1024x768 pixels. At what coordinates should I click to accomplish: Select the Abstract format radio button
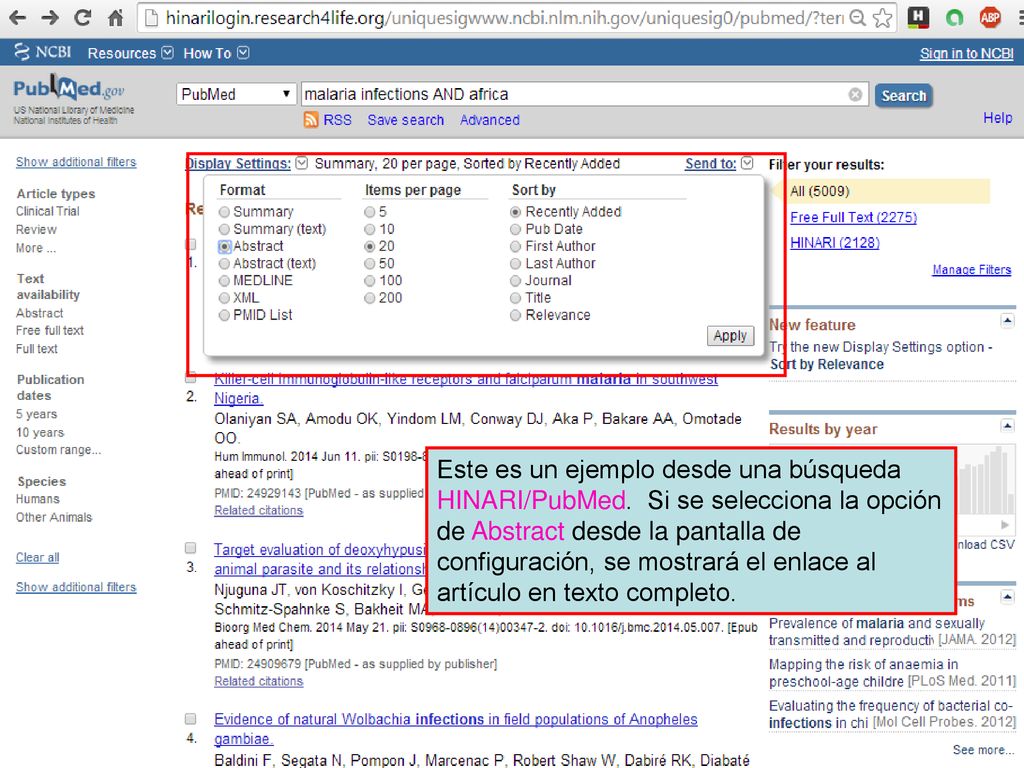[x=225, y=246]
